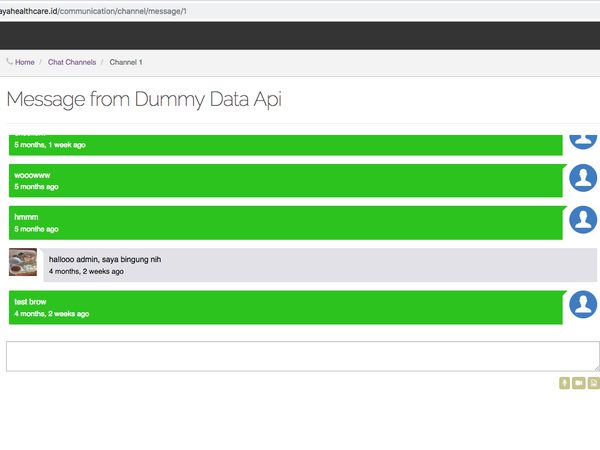Screen dimensions: 600x450
Task: Click the avatar next to 'wooowww' message
Action: pyautogui.click(x=583, y=178)
